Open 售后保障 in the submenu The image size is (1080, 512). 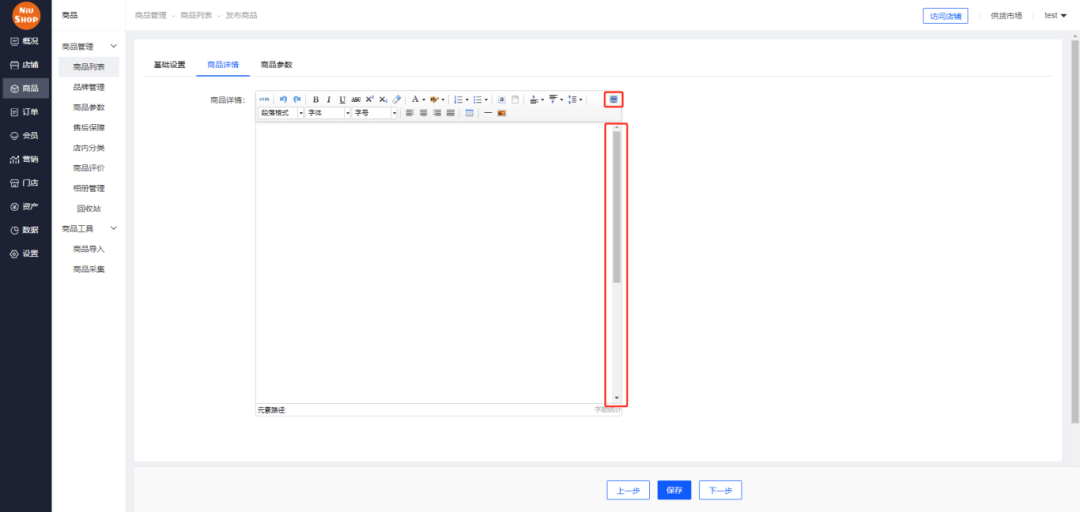pos(89,127)
